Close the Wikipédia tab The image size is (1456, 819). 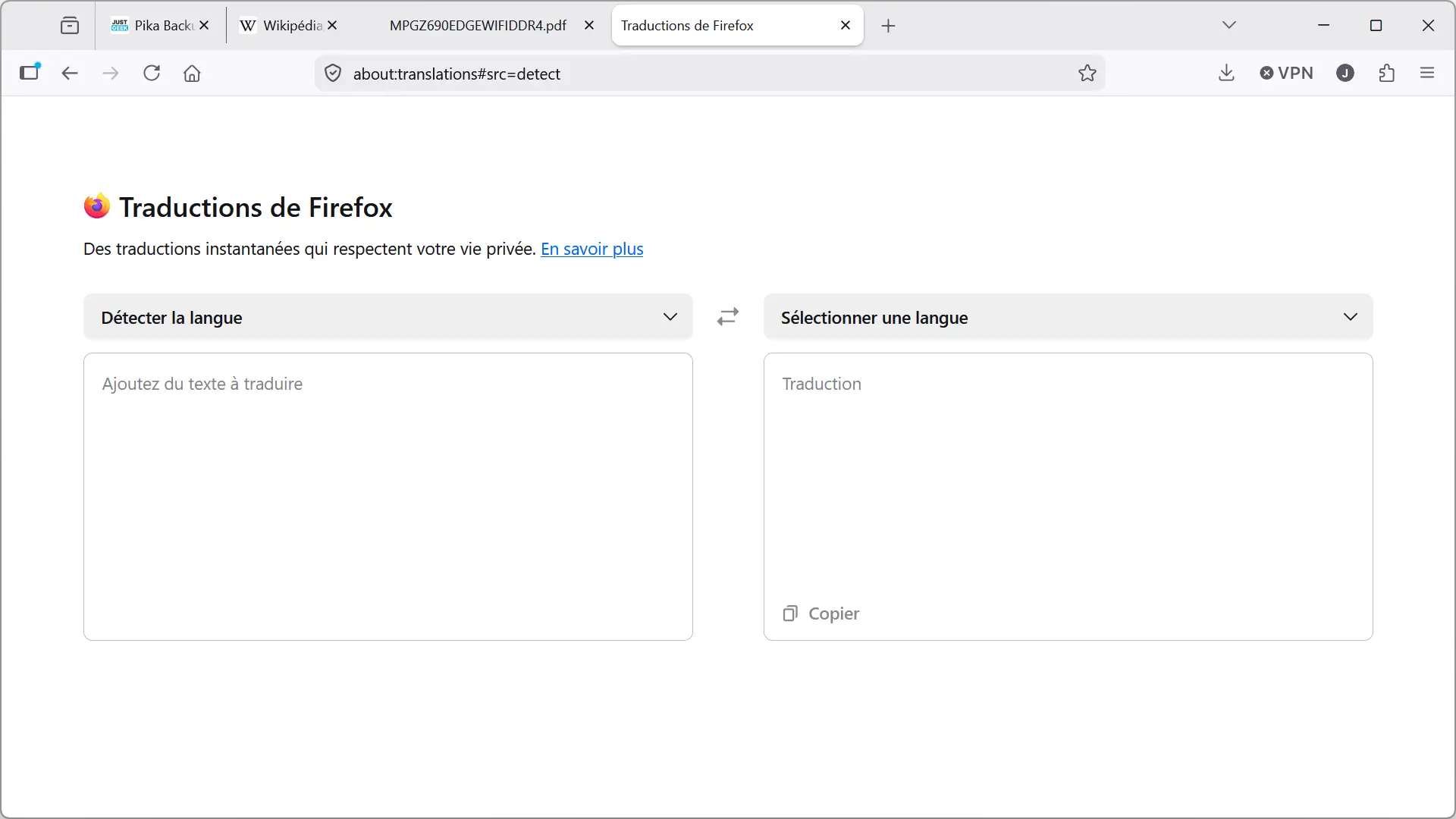pos(332,26)
